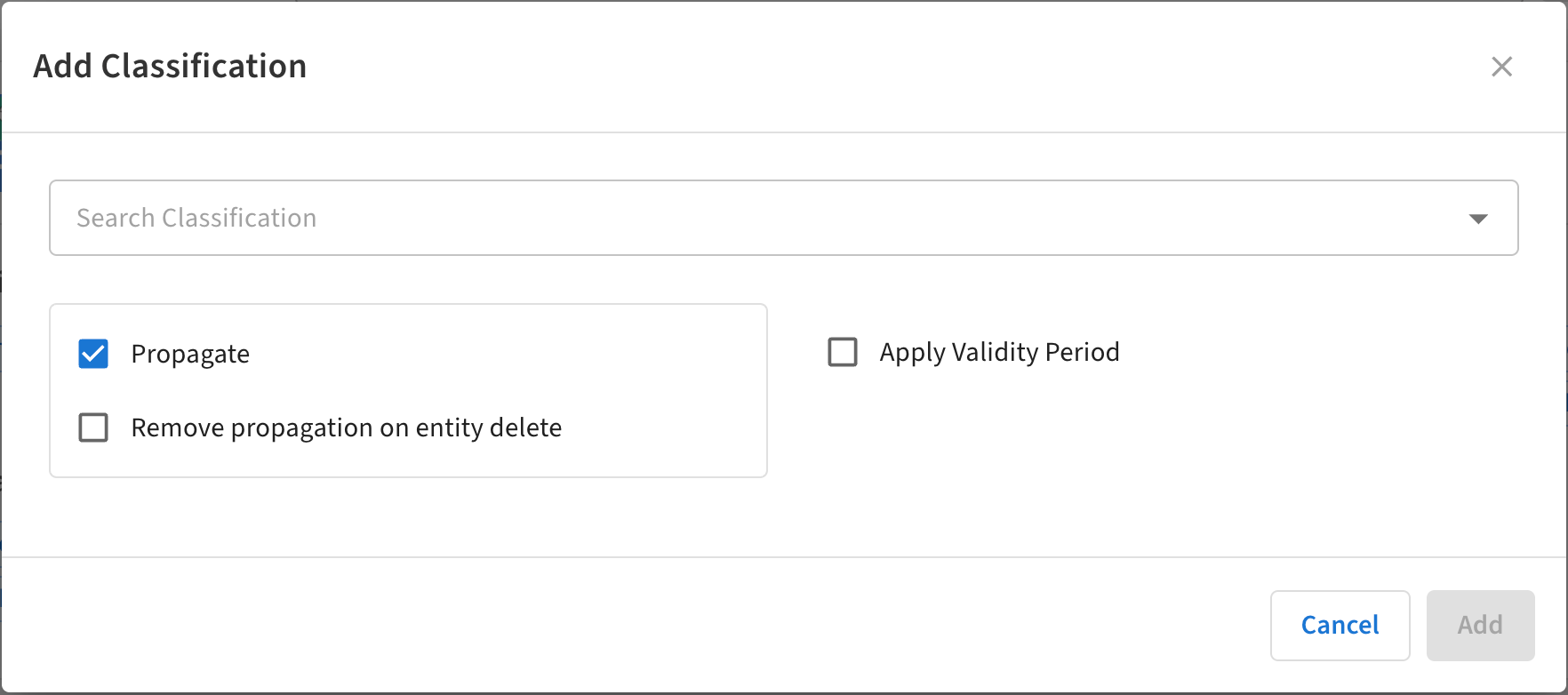Enable Remove propagation on entity delete checkbox
Screen dimensions: 1568x695
coord(93,427)
